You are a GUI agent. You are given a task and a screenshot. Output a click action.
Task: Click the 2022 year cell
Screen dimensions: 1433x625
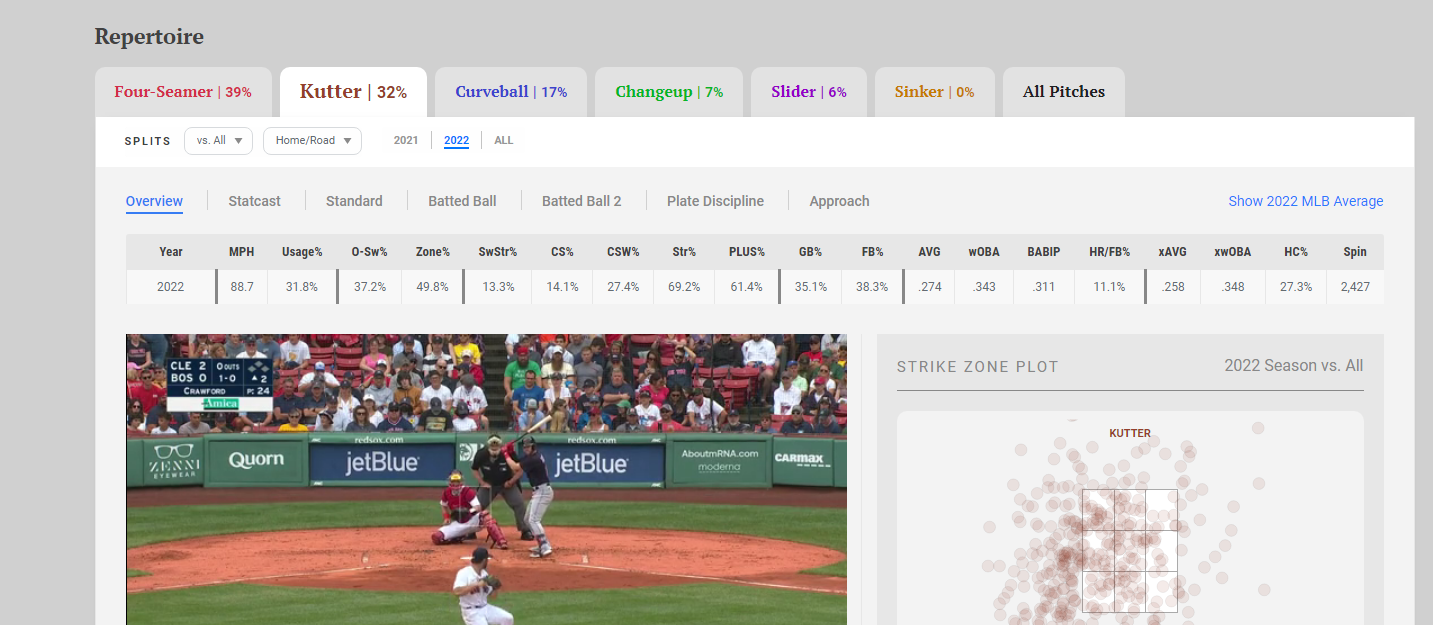coord(171,286)
